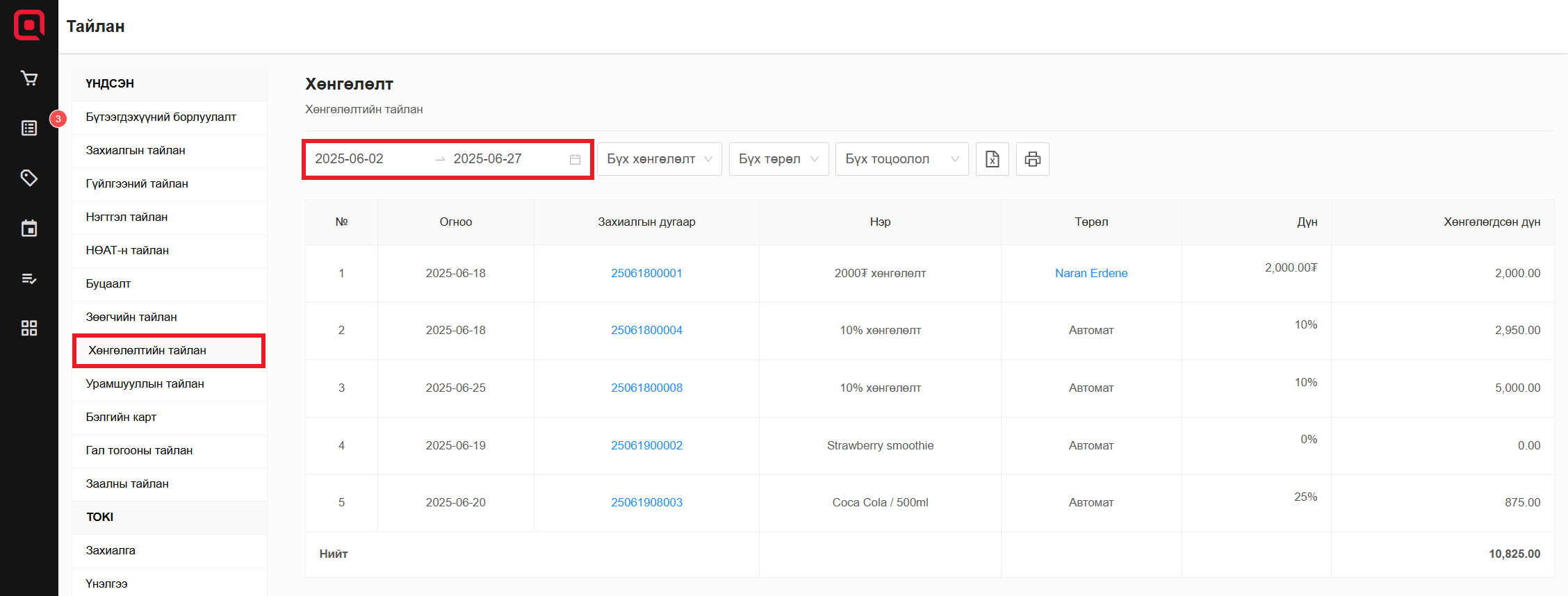Click the red app logo icon
Viewport: 1568px width, 596px height.
29,26
